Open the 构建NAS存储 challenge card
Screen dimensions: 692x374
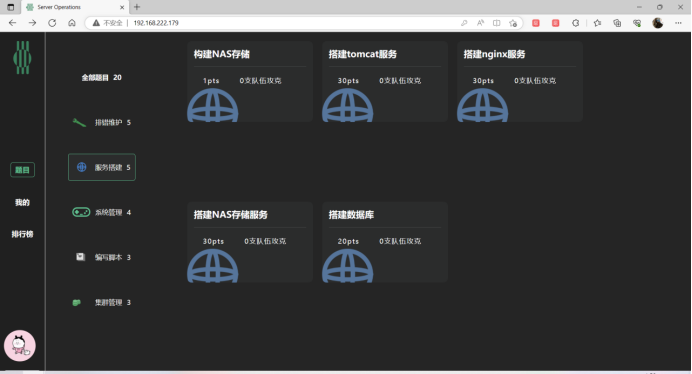pos(250,82)
